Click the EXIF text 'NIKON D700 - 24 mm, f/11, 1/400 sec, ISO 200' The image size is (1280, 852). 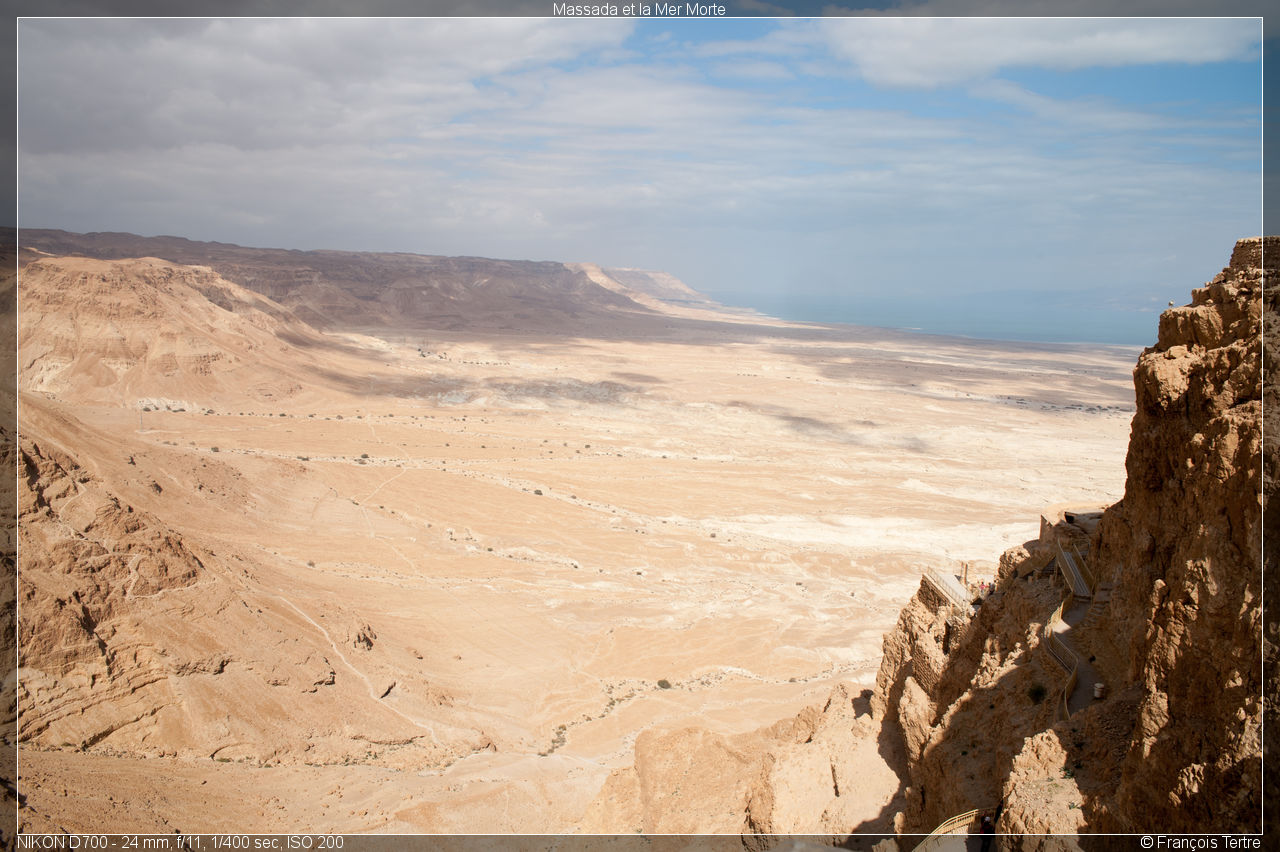(x=180, y=842)
